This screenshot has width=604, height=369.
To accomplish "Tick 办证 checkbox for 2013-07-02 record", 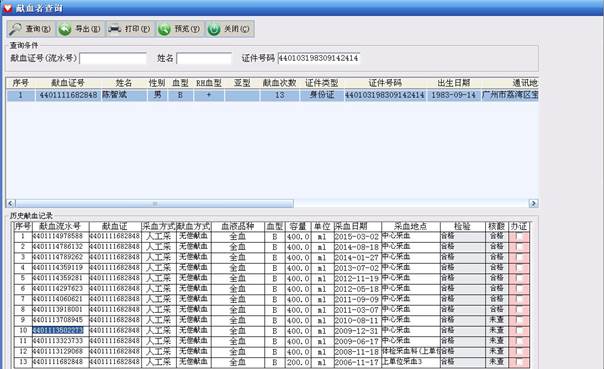I will [x=519, y=268].
